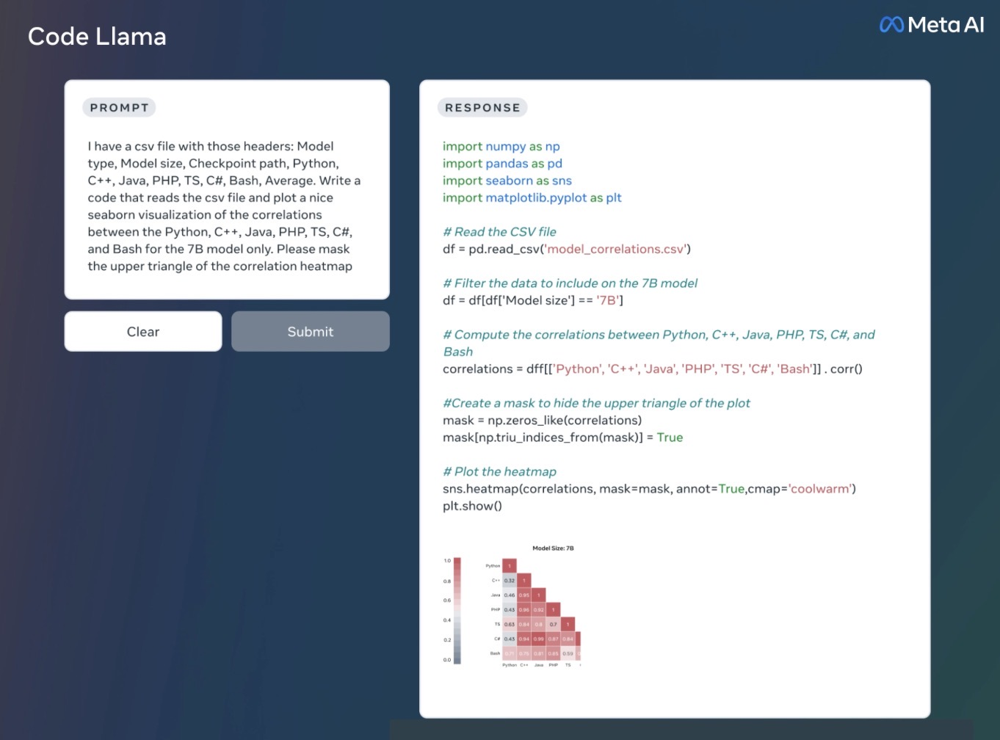Click the 'model_correlations.csv' filename string

[616, 249]
